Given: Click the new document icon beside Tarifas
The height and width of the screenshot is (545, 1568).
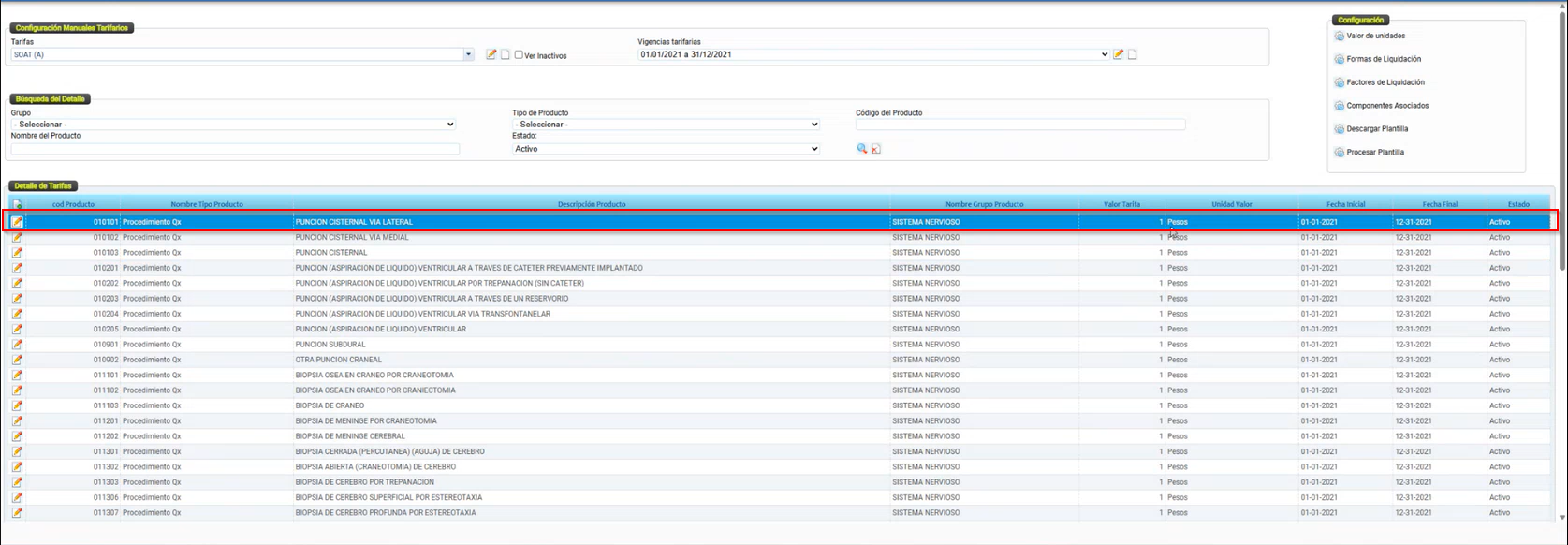Looking at the screenshot, I should tap(505, 54).
